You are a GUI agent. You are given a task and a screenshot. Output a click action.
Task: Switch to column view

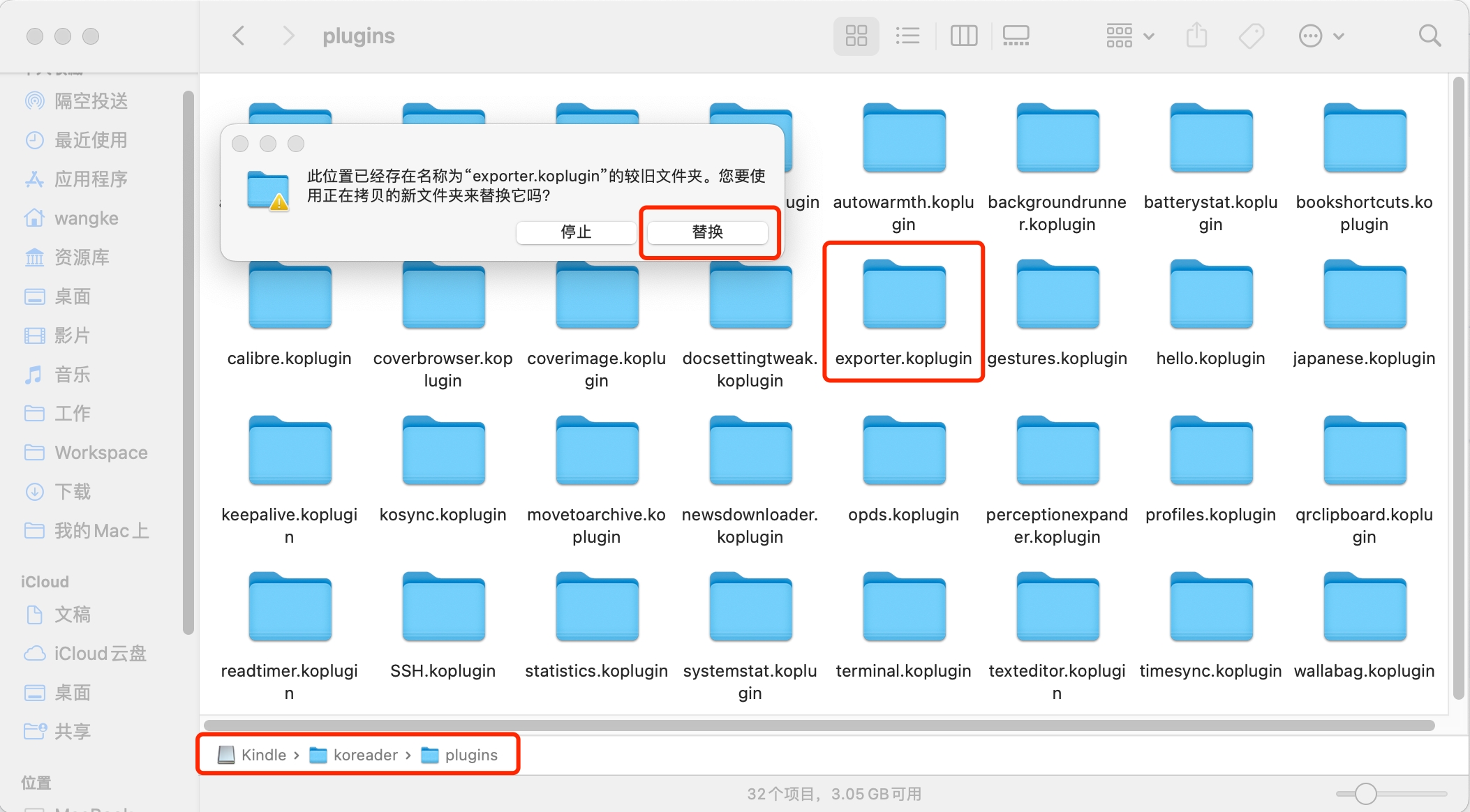[x=963, y=36]
